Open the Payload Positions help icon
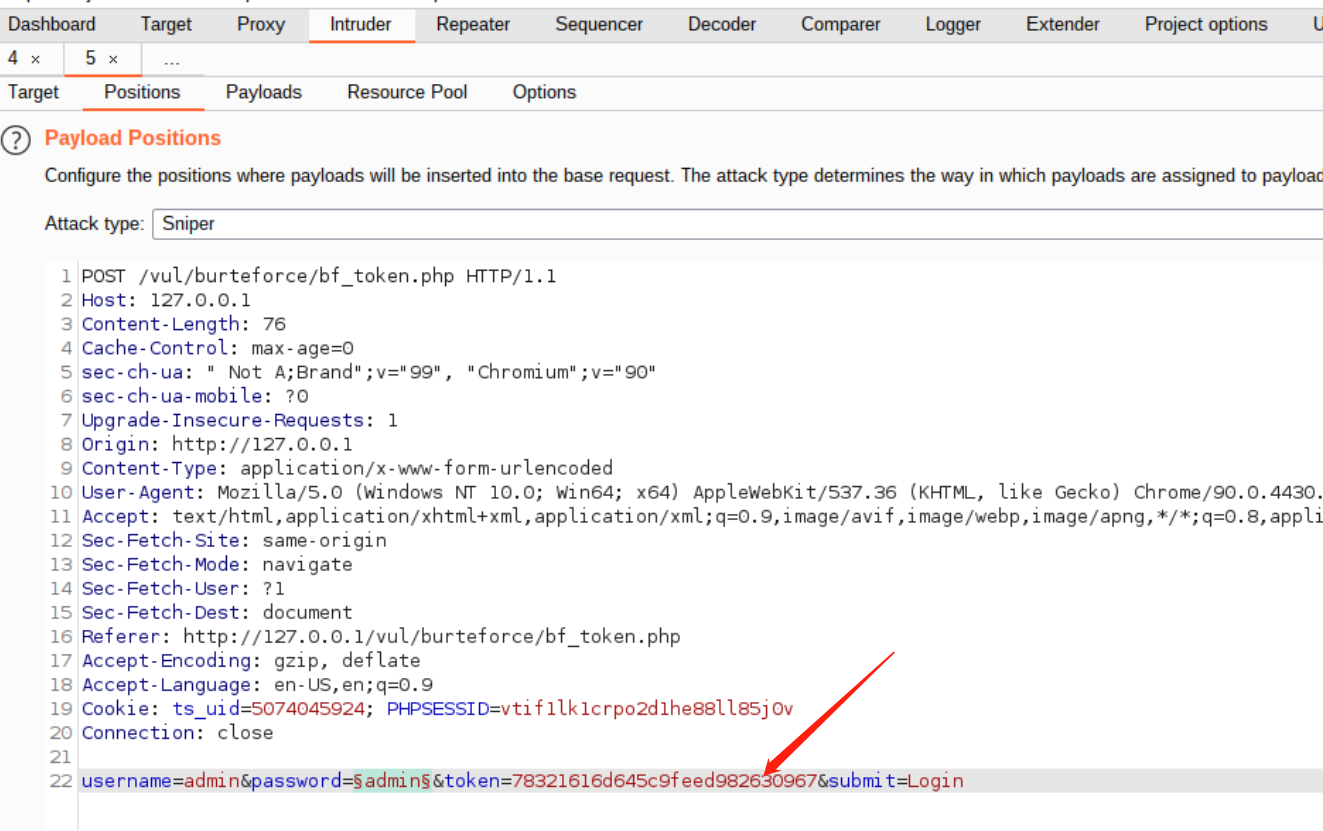 point(16,140)
